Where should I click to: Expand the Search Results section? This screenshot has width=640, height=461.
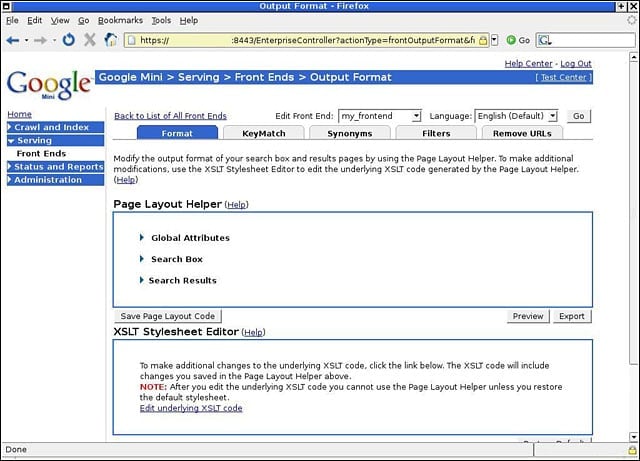[x=142, y=280]
